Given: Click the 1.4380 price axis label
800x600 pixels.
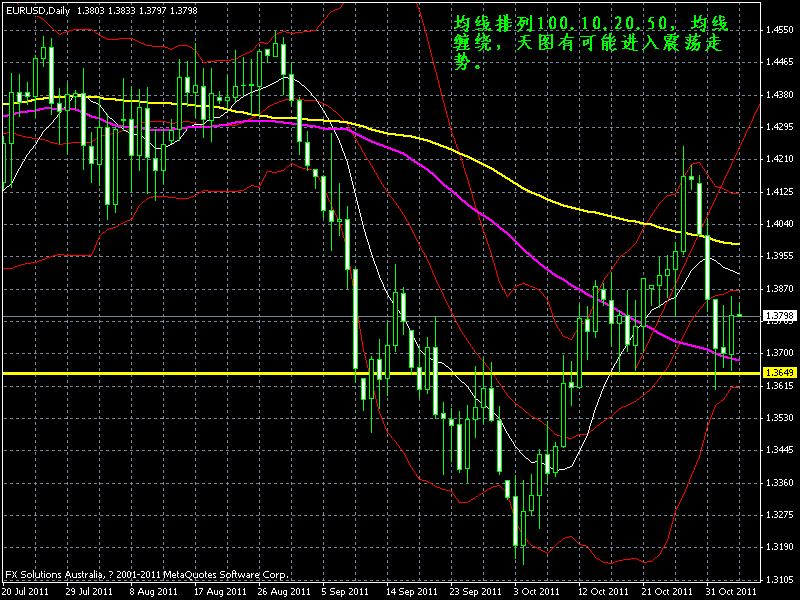Looking at the screenshot, I should (780, 94).
